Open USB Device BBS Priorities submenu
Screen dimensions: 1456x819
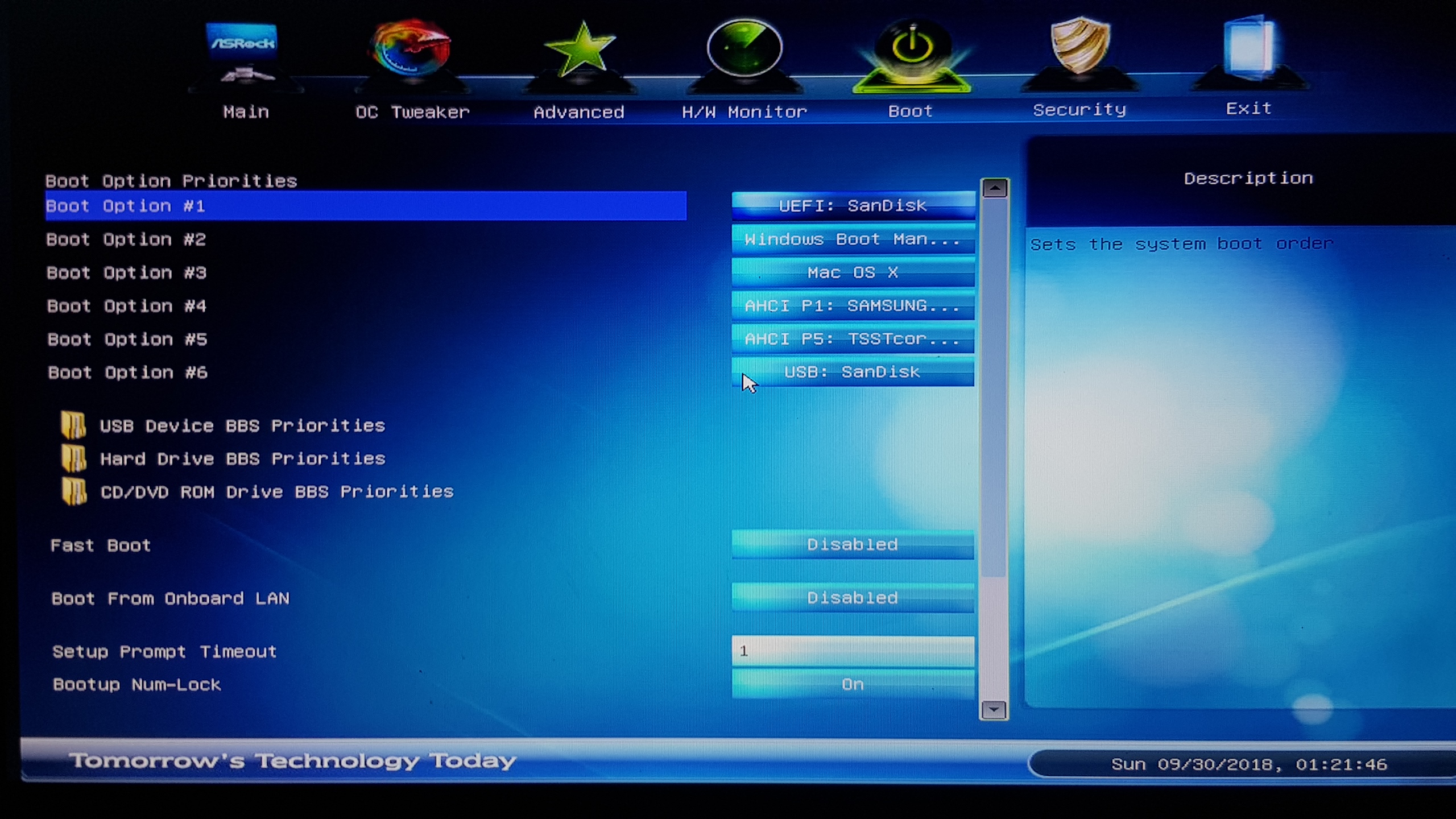(x=242, y=425)
